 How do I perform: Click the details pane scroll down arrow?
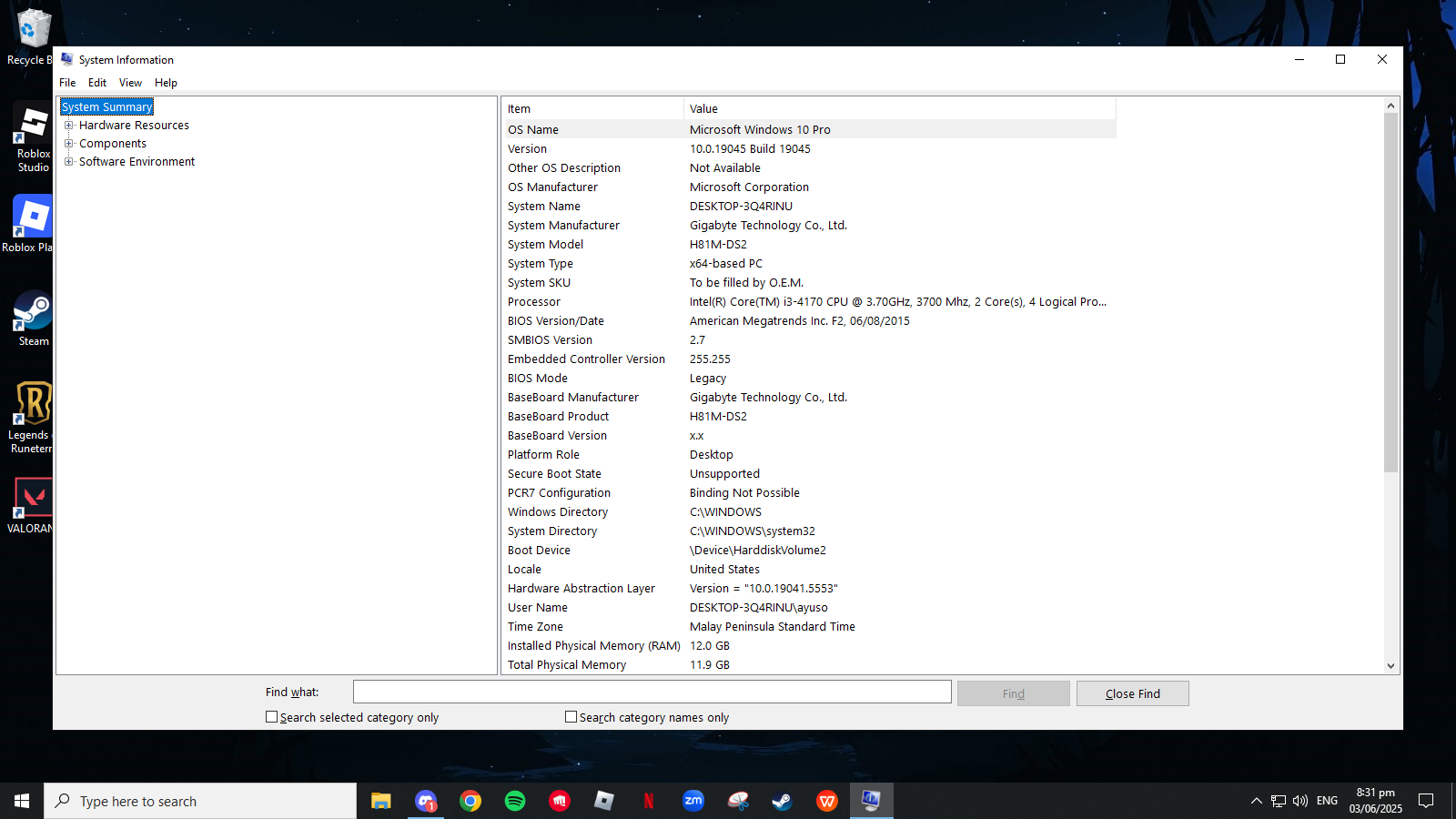coord(1390,666)
